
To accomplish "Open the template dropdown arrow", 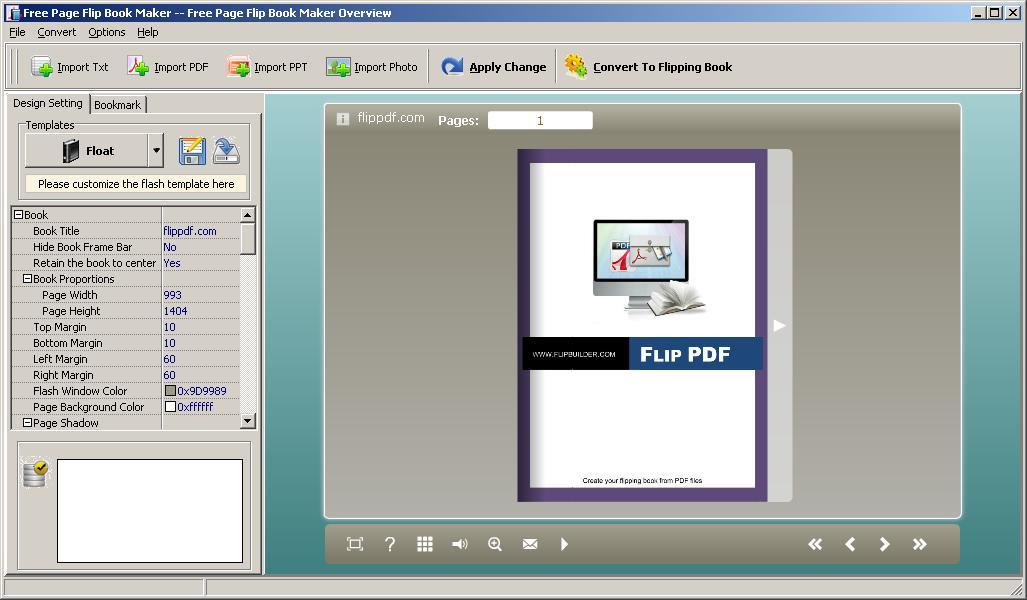I will pyautogui.click(x=156, y=151).
